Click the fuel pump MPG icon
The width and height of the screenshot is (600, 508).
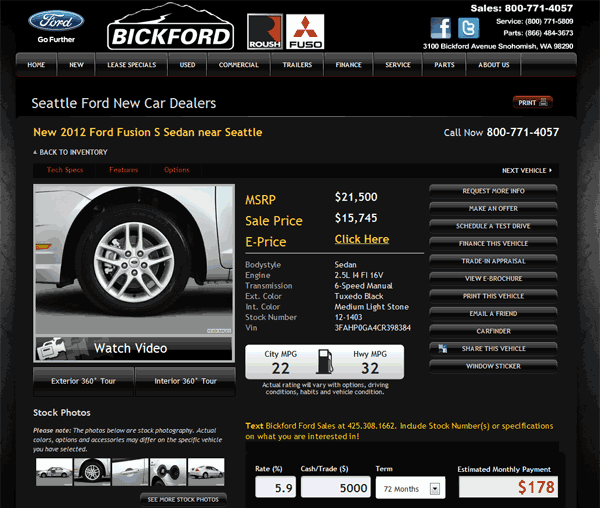pyautogui.click(x=324, y=361)
